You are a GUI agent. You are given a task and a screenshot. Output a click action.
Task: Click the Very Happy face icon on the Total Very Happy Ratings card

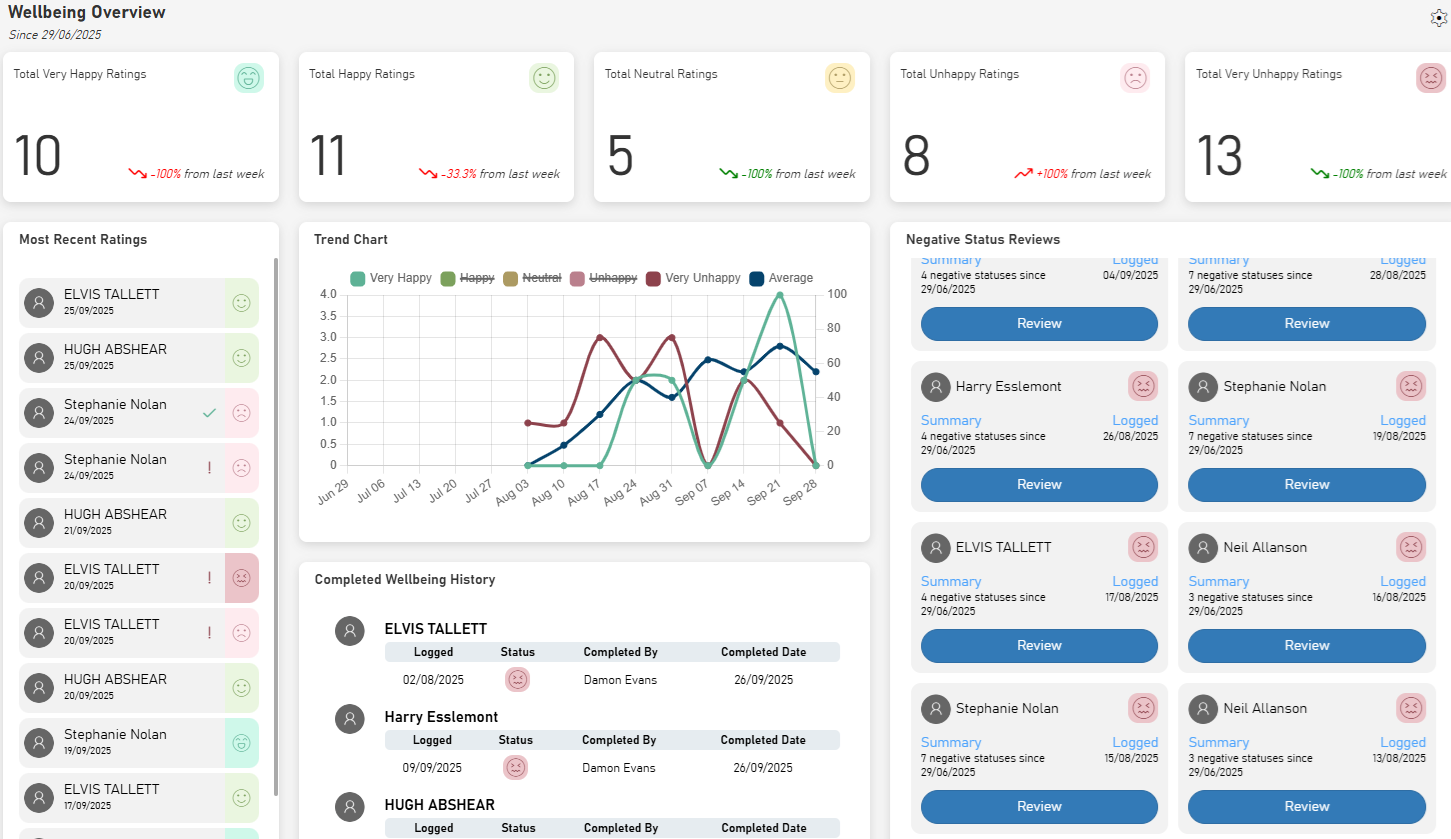249,78
